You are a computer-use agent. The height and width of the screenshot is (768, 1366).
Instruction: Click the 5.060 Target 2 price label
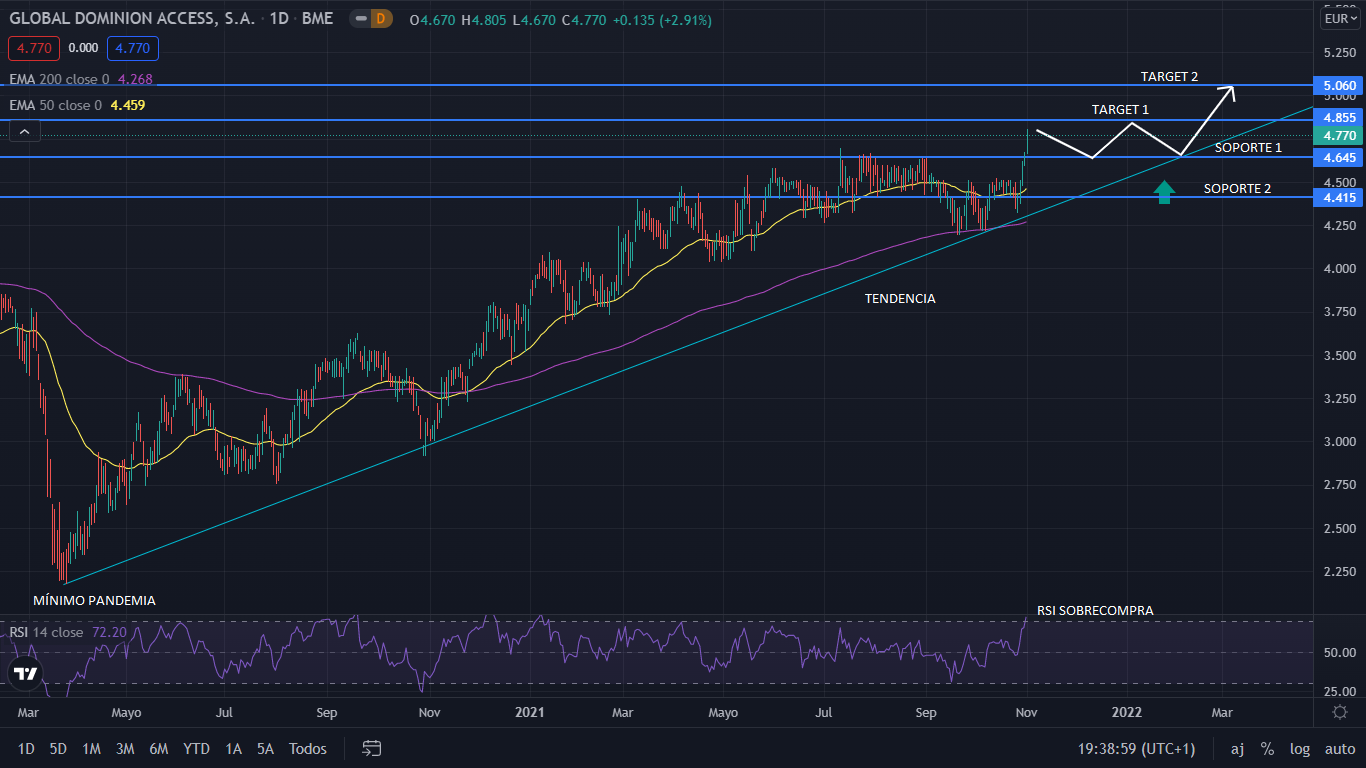(1339, 86)
